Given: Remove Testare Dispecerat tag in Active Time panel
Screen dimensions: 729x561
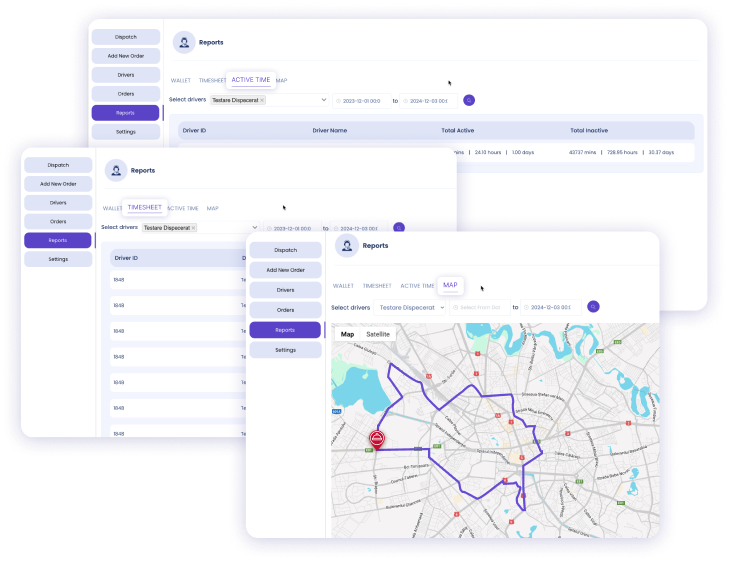Looking at the screenshot, I should tap(262, 101).
